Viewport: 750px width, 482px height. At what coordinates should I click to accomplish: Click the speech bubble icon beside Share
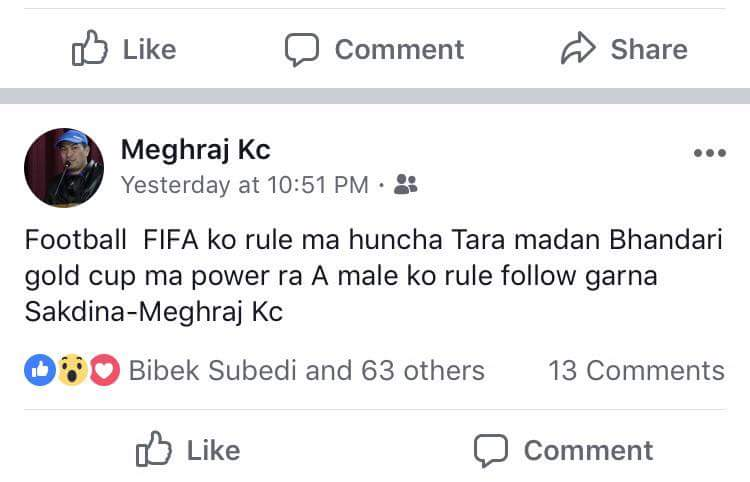coord(301,49)
